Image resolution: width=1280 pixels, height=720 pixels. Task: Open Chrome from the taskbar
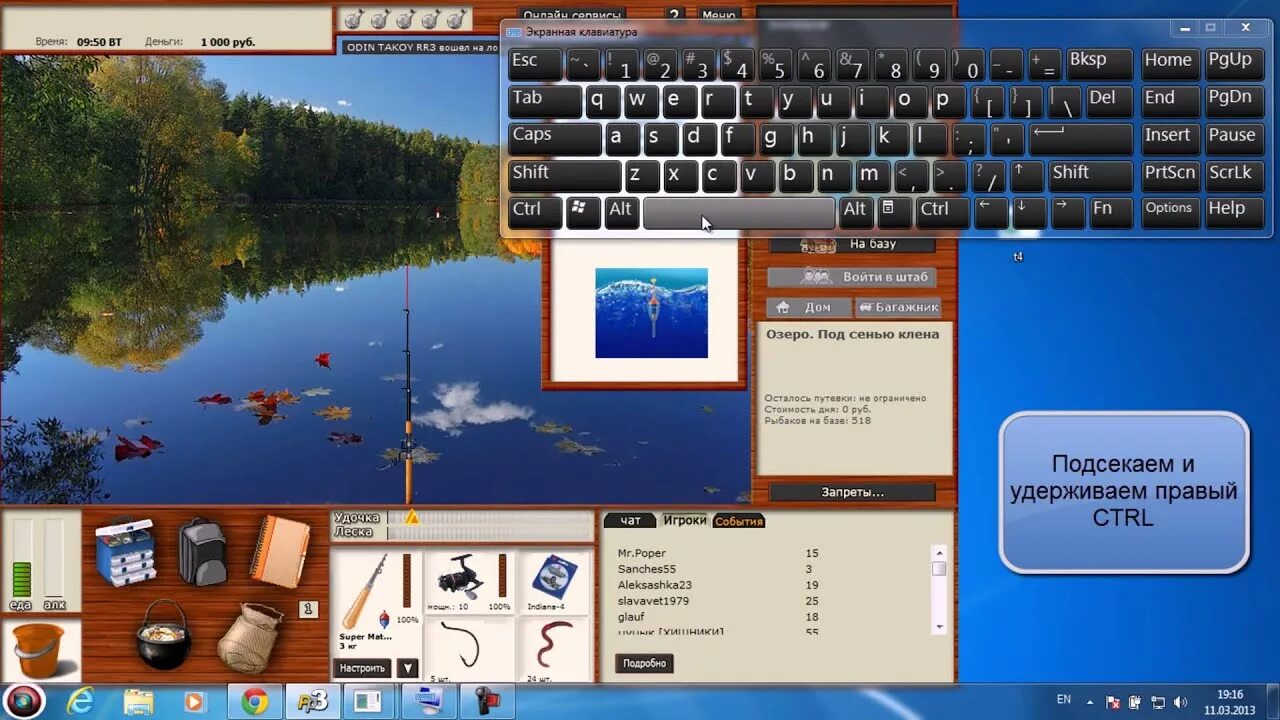254,702
